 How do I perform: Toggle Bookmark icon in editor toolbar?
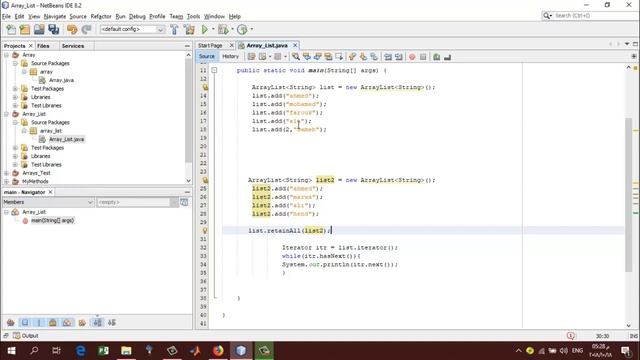tap(374, 57)
